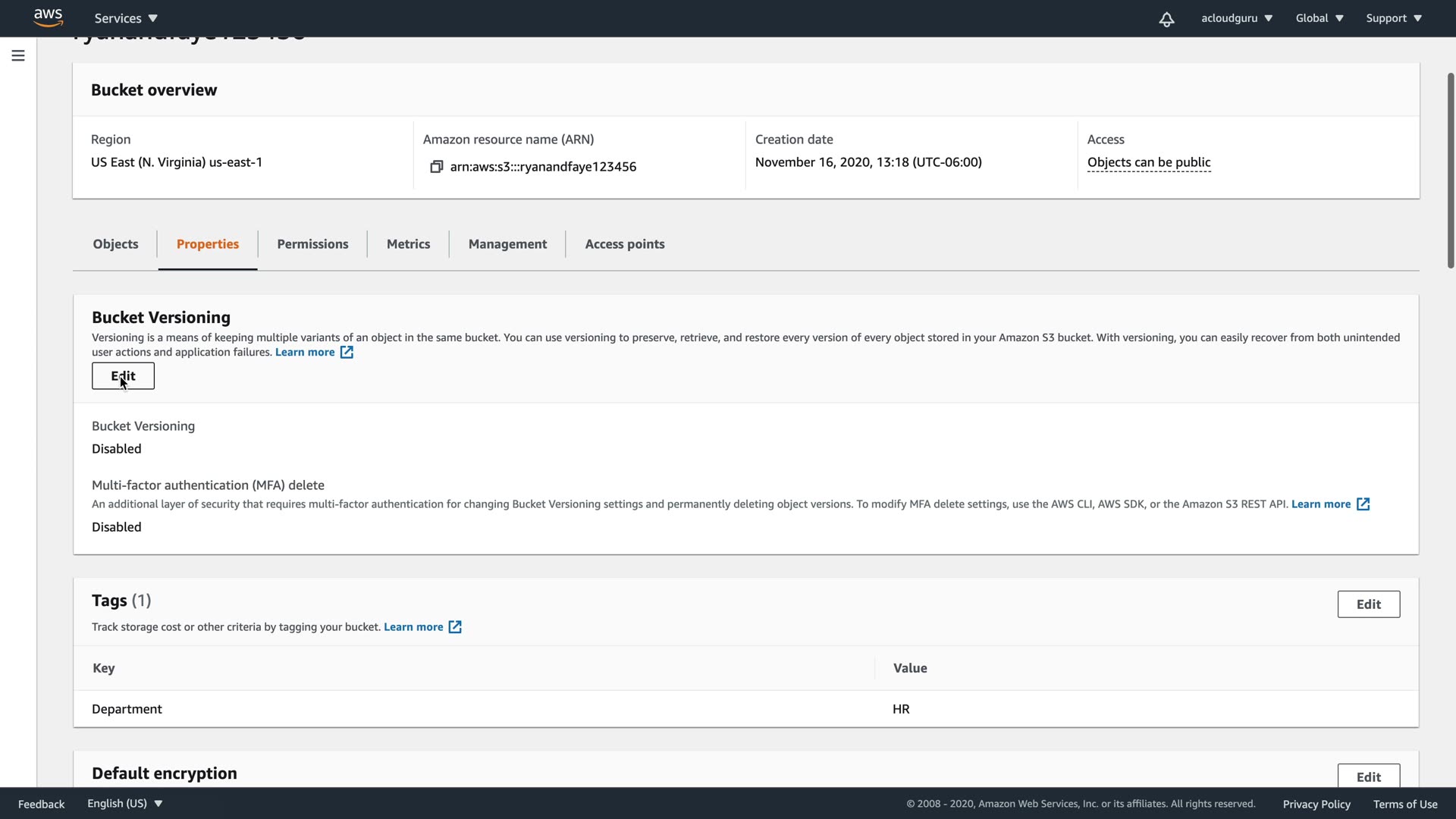Switch to the Permissions tab

pos(312,244)
